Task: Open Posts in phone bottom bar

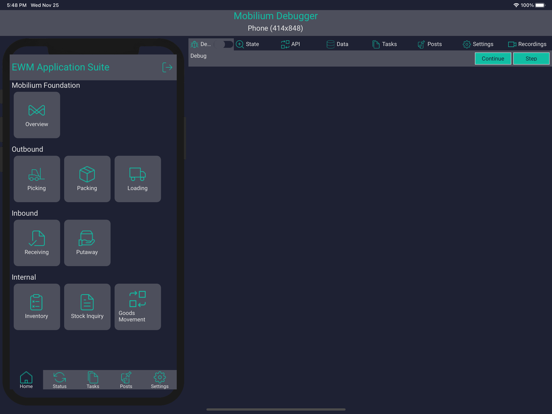Action: pos(126,380)
